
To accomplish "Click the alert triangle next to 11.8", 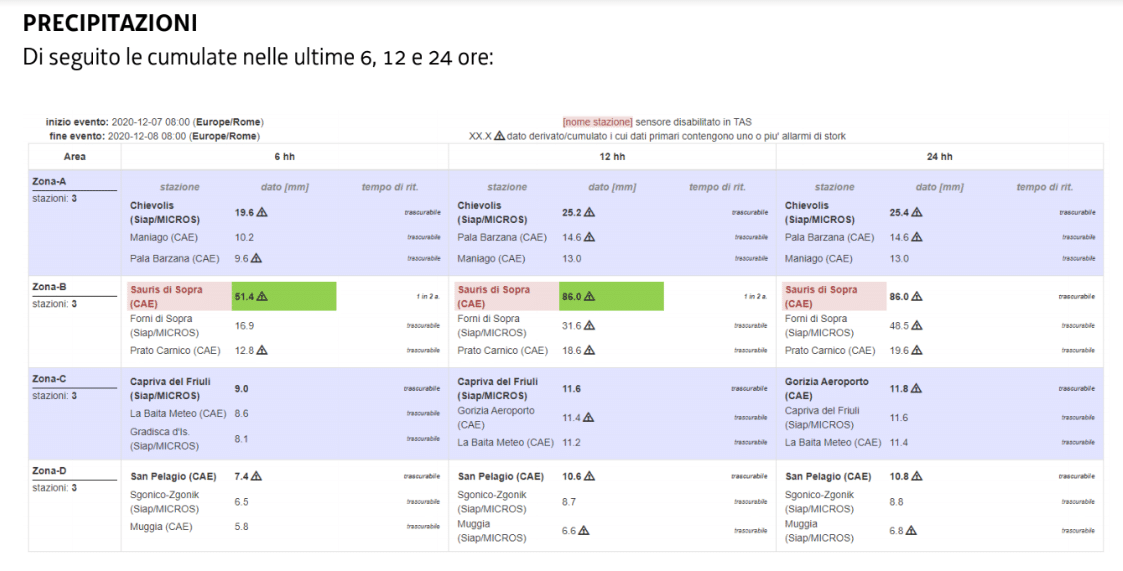I will (916, 388).
